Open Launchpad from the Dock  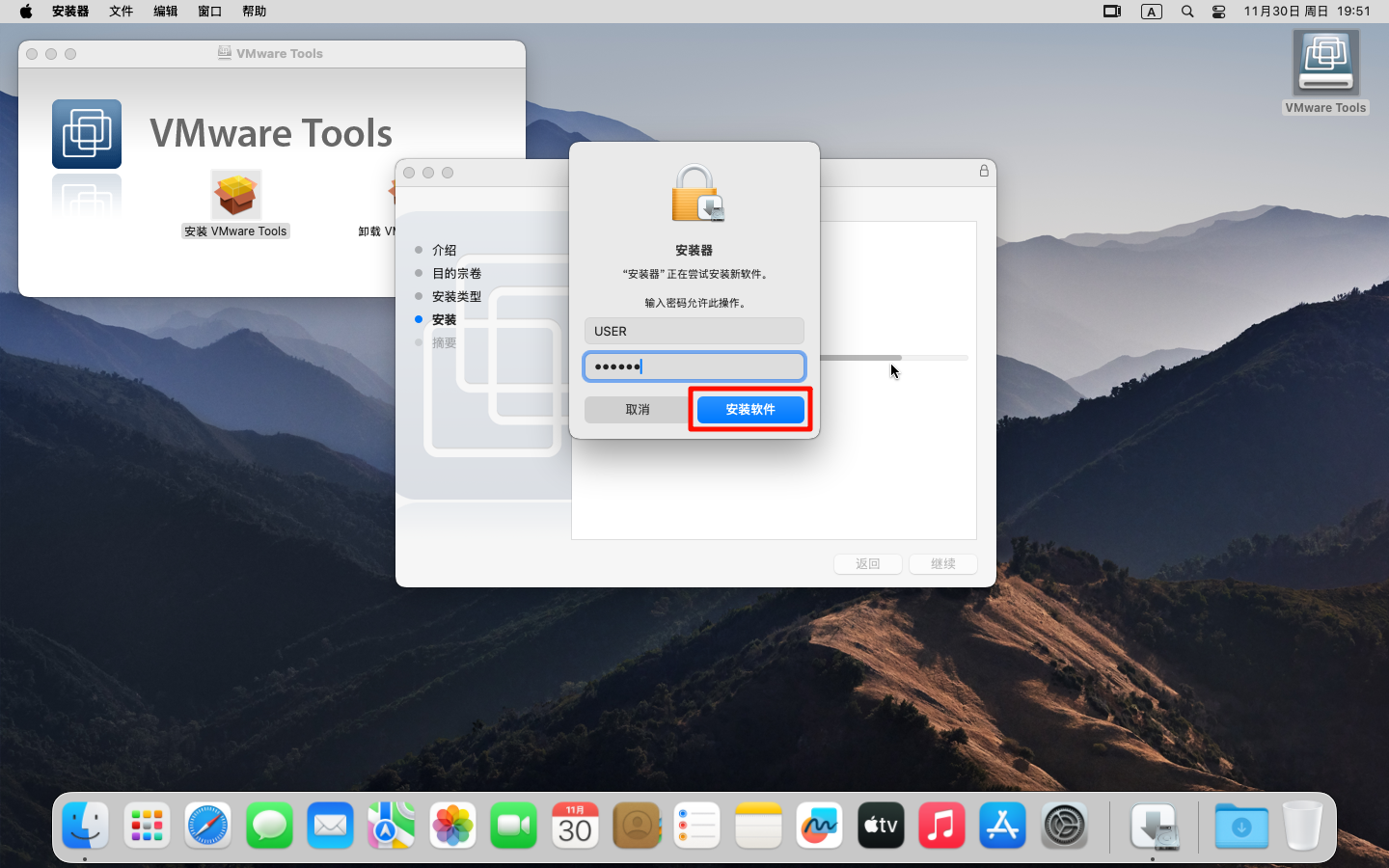click(x=147, y=826)
